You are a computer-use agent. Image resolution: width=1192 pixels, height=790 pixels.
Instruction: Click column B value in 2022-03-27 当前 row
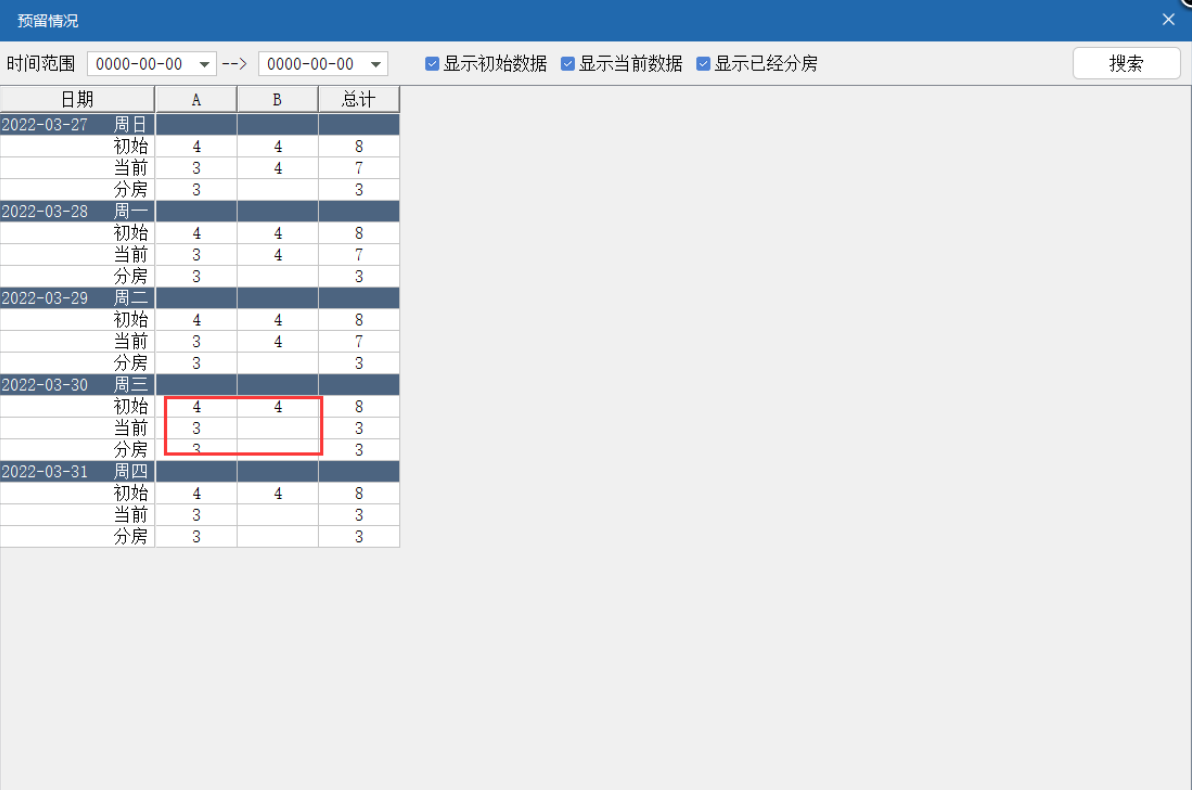point(277,168)
